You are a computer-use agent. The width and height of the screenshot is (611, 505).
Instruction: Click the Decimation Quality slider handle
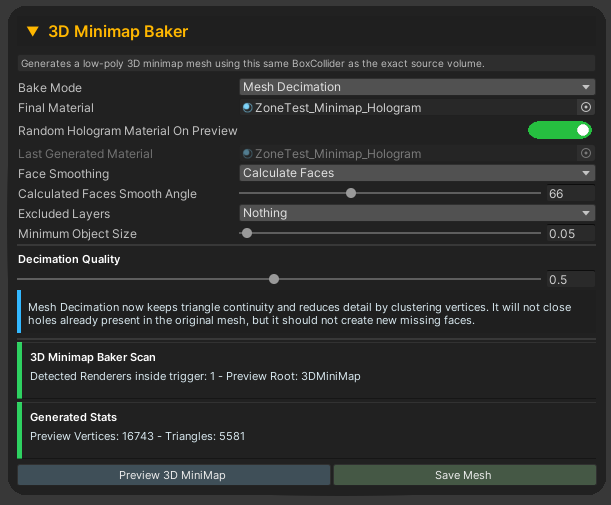pyautogui.click(x=274, y=279)
